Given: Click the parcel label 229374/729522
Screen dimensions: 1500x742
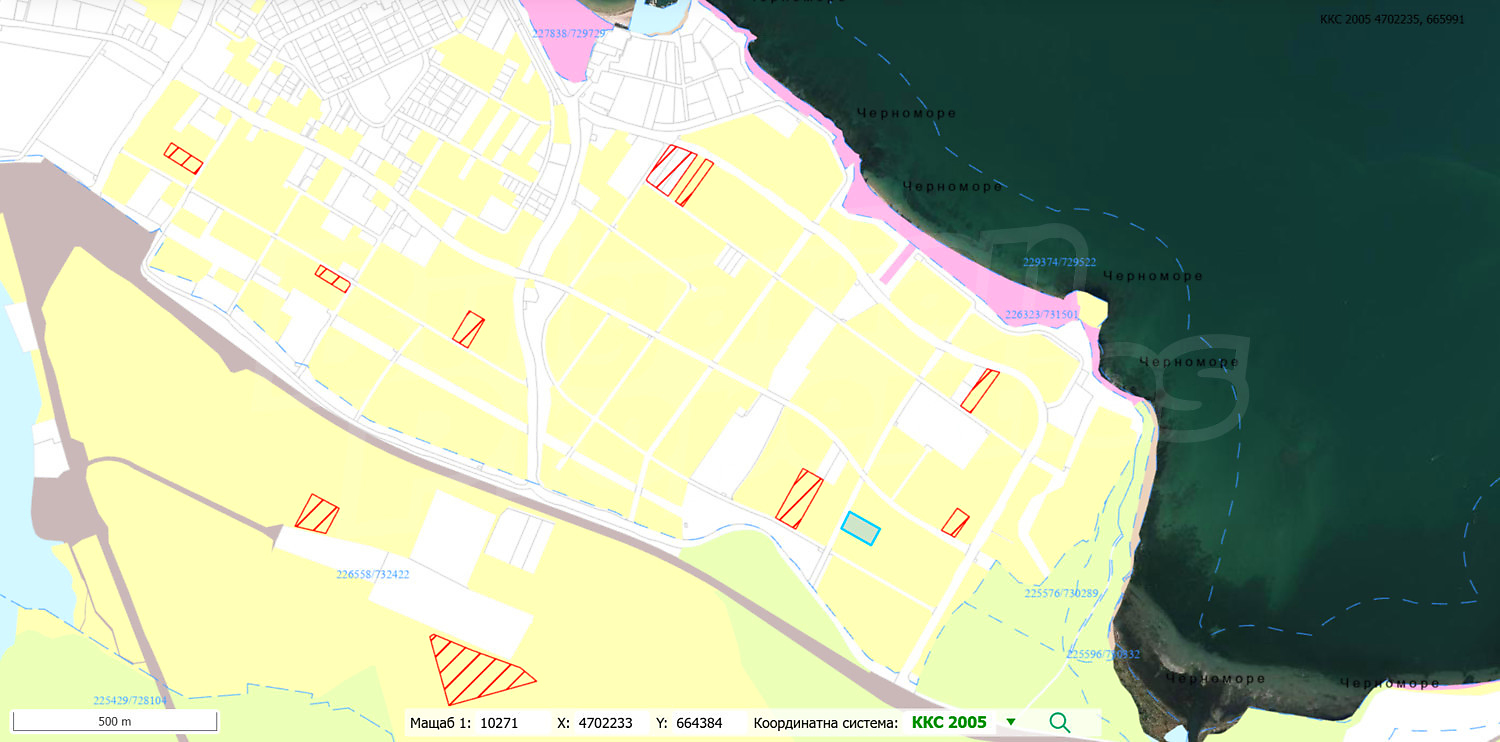Looking at the screenshot, I should [x=1060, y=262].
